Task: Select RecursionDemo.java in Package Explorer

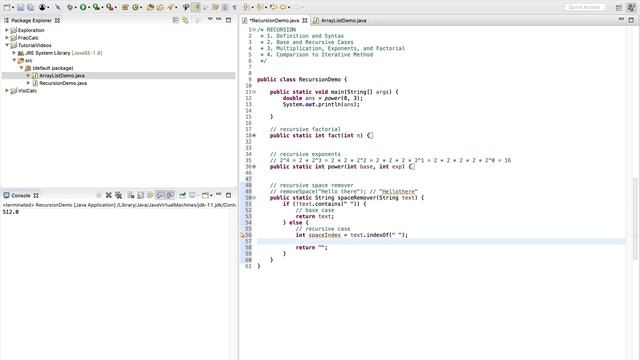Action: coord(63,83)
